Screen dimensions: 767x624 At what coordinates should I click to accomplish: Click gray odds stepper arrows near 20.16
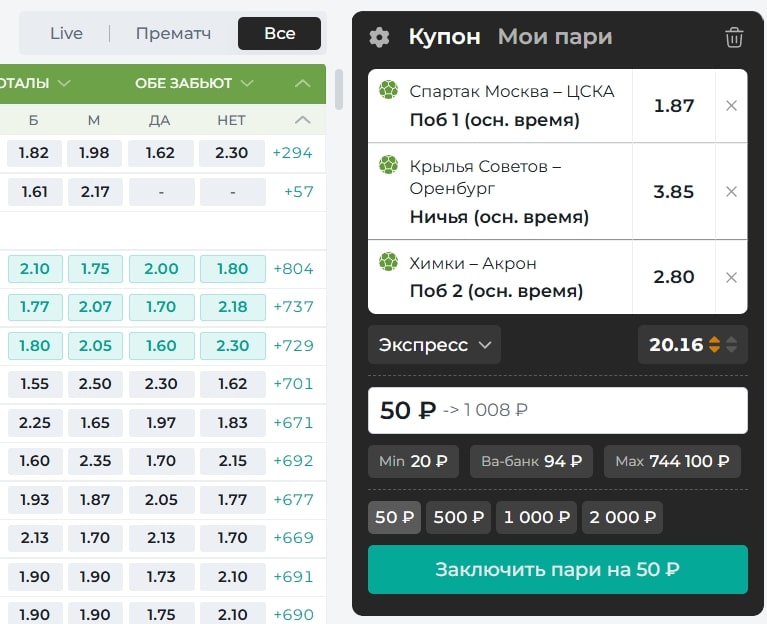coord(731,344)
